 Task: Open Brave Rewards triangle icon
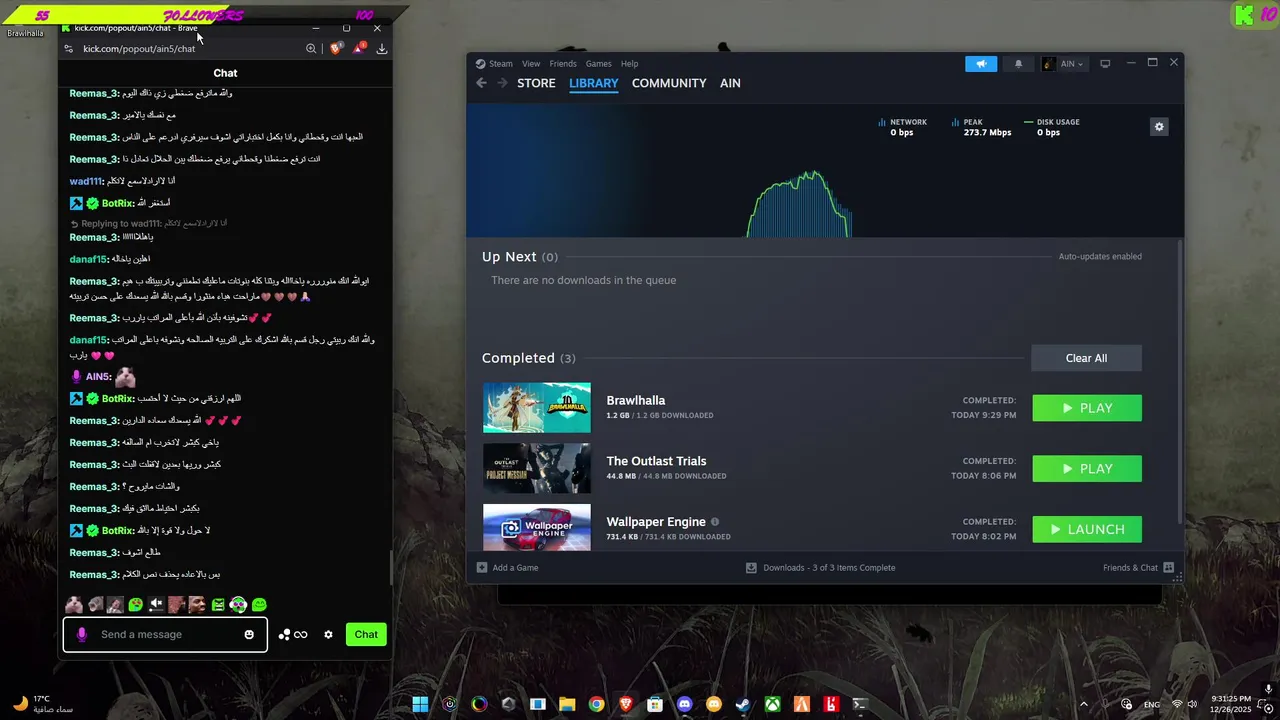coord(360,48)
